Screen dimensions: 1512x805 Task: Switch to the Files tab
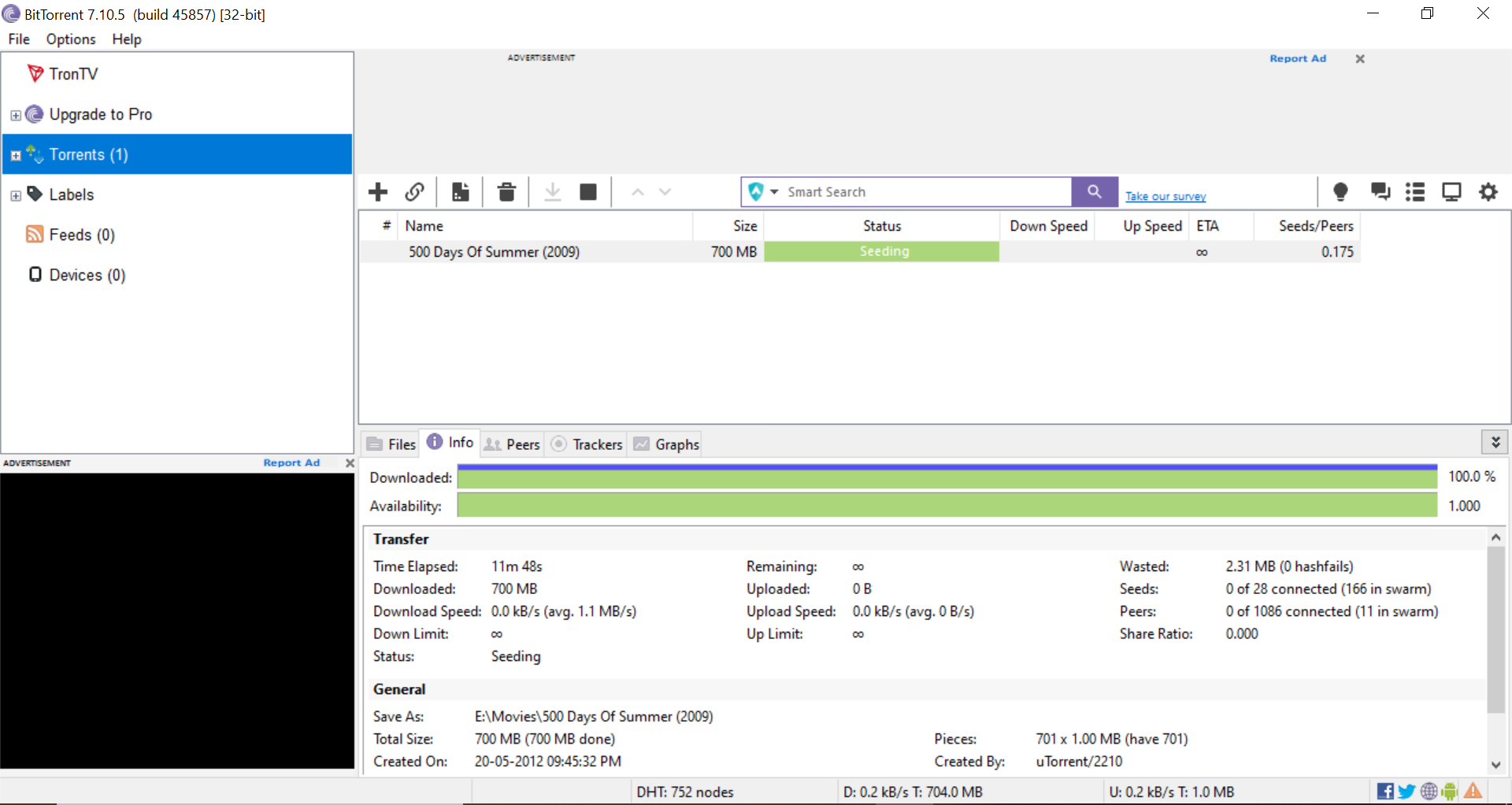[391, 444]
